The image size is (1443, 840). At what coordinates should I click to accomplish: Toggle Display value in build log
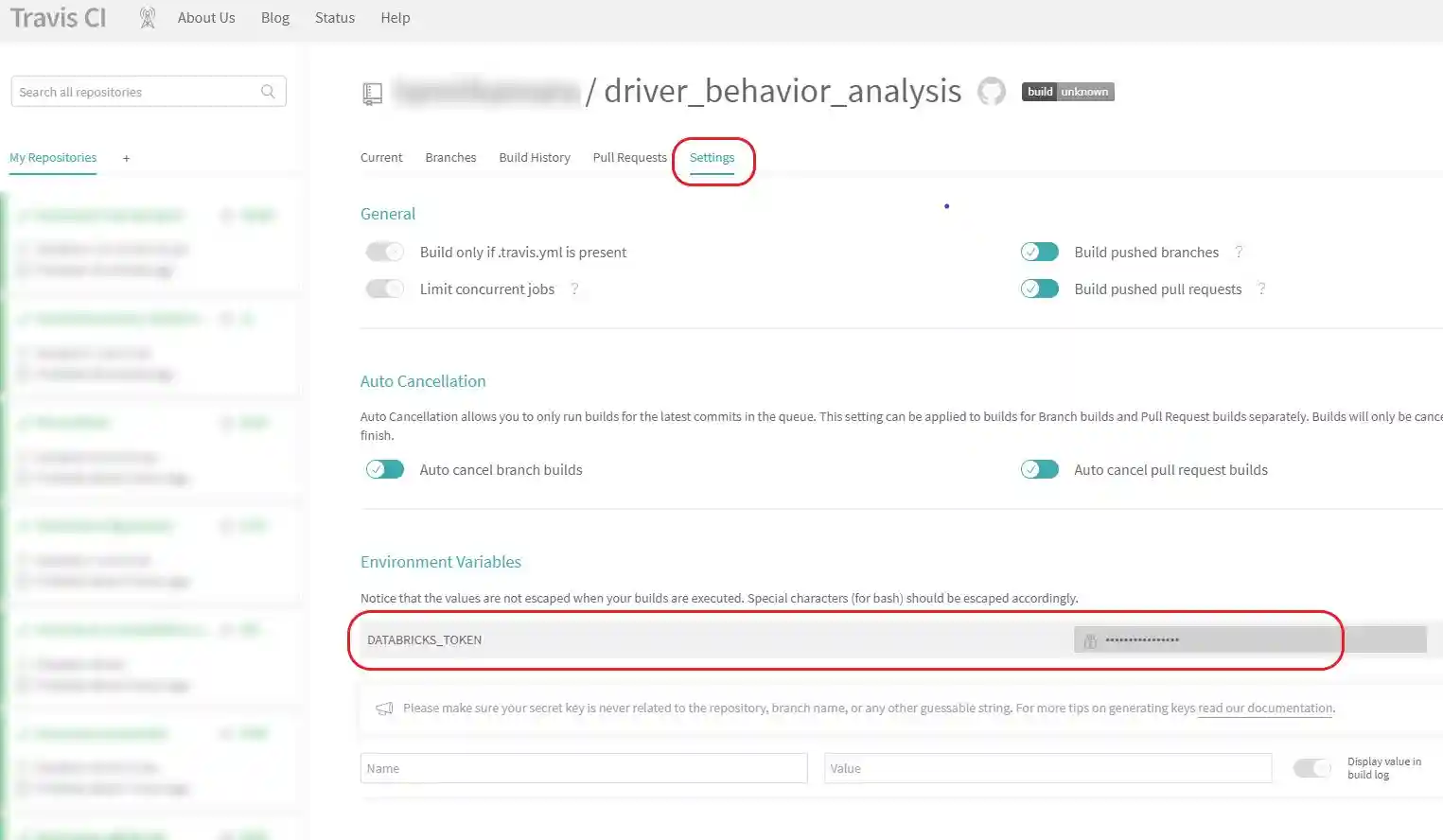click(x=1312, y=768)
